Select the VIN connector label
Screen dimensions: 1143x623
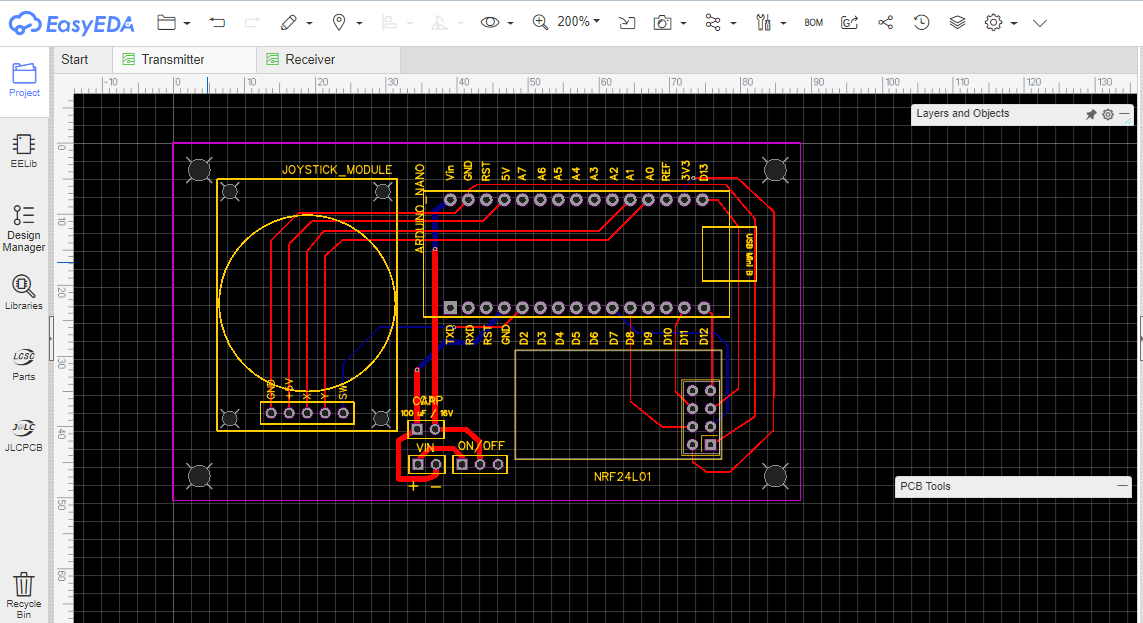click(x=425, y=447)
